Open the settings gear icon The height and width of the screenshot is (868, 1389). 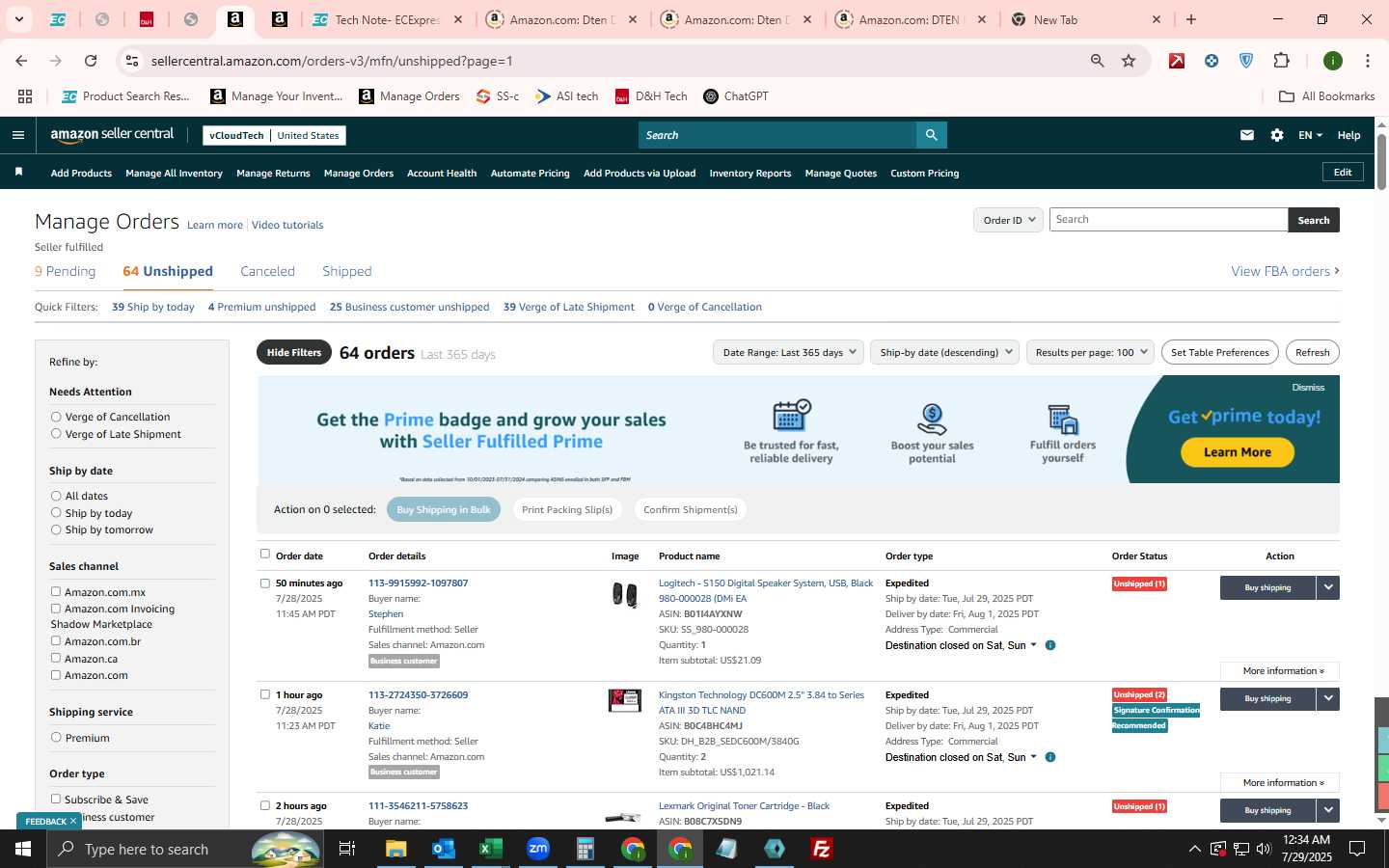[x=1277, y=135]
